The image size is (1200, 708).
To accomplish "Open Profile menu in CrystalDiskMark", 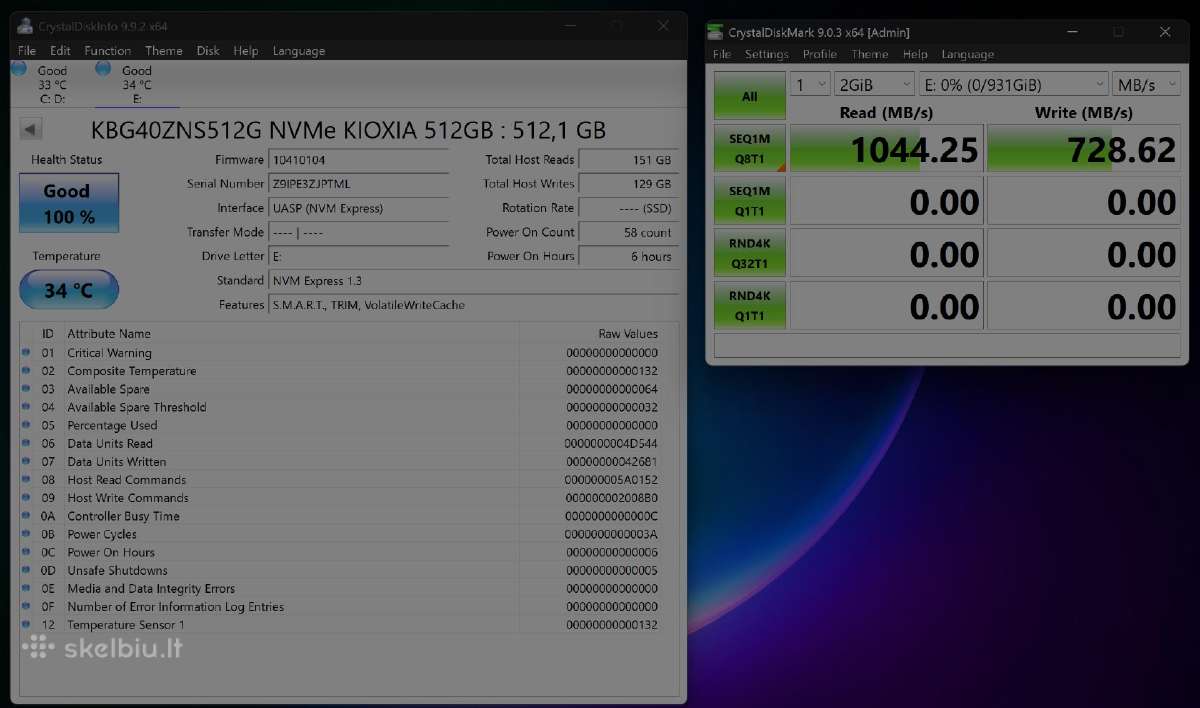I will pos(820,55).
